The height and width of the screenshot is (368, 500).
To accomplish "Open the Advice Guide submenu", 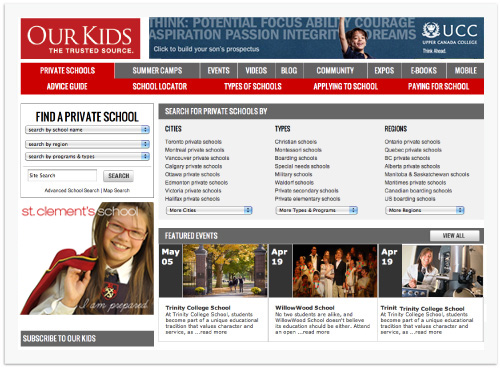I will click(x=67, y=87).
